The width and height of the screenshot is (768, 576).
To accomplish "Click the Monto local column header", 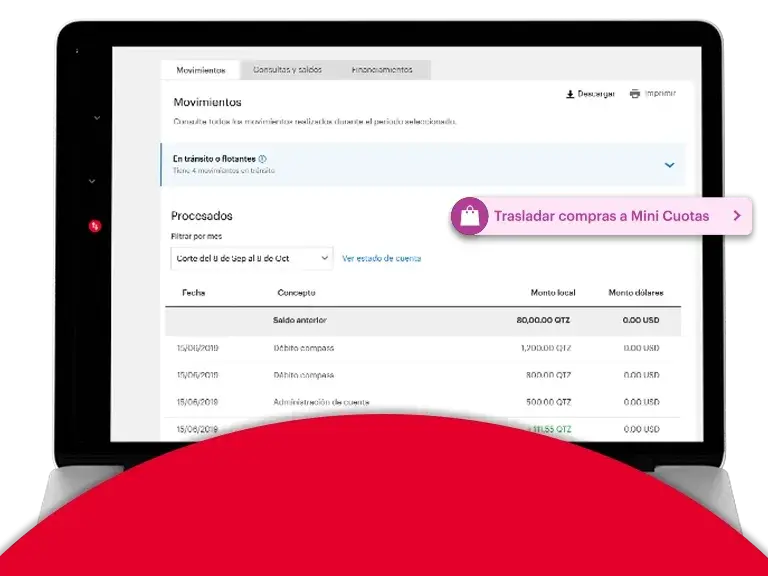I will tap(553, 292).
